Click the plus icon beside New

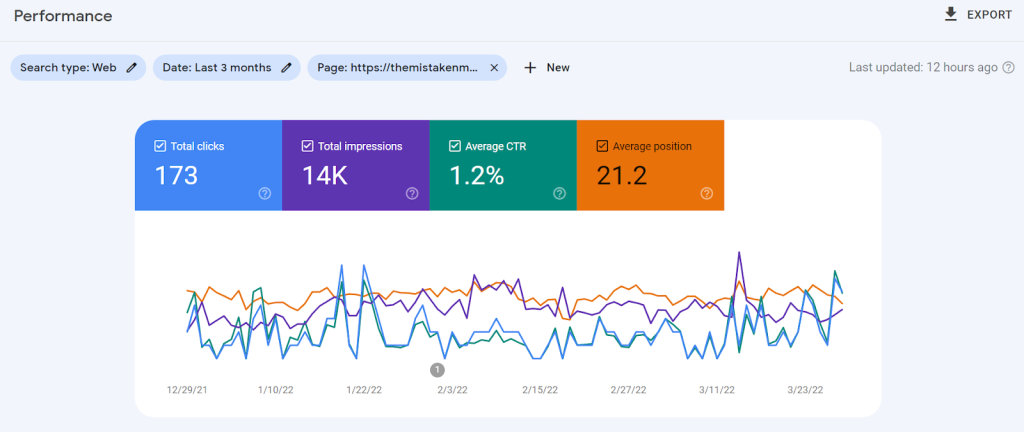point(530,67)
